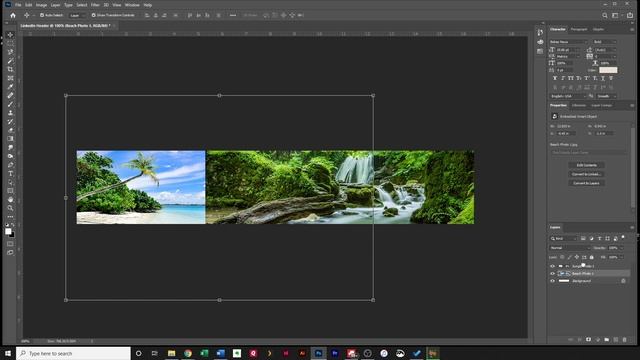Select the Move tool in the toolbox
Screen dimensions: 640x360
pyautogui.click(x=11, y=35)
